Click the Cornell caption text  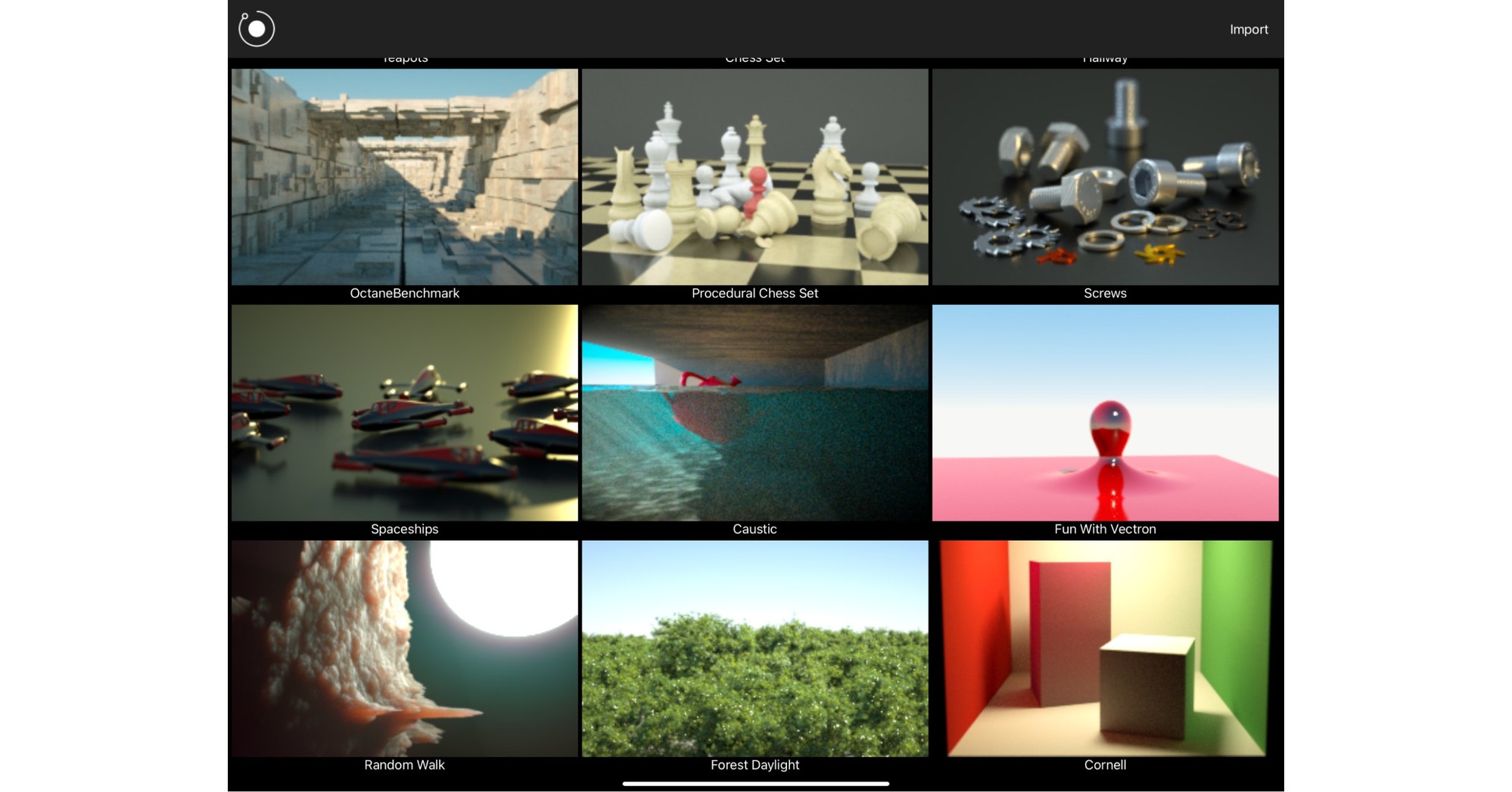pyautogui.click(x=1106, y=765)
